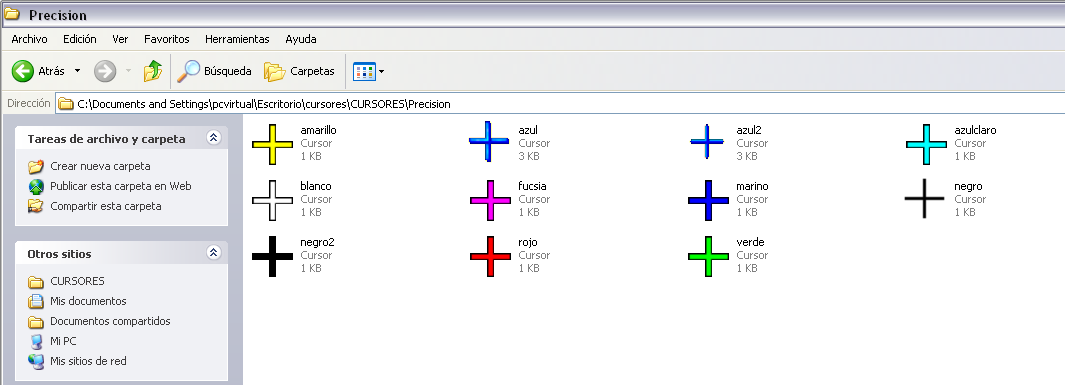This screenshot has height=385, width=1065.
Task: Click the 'marino' file name text
Action: pos(753,186)
